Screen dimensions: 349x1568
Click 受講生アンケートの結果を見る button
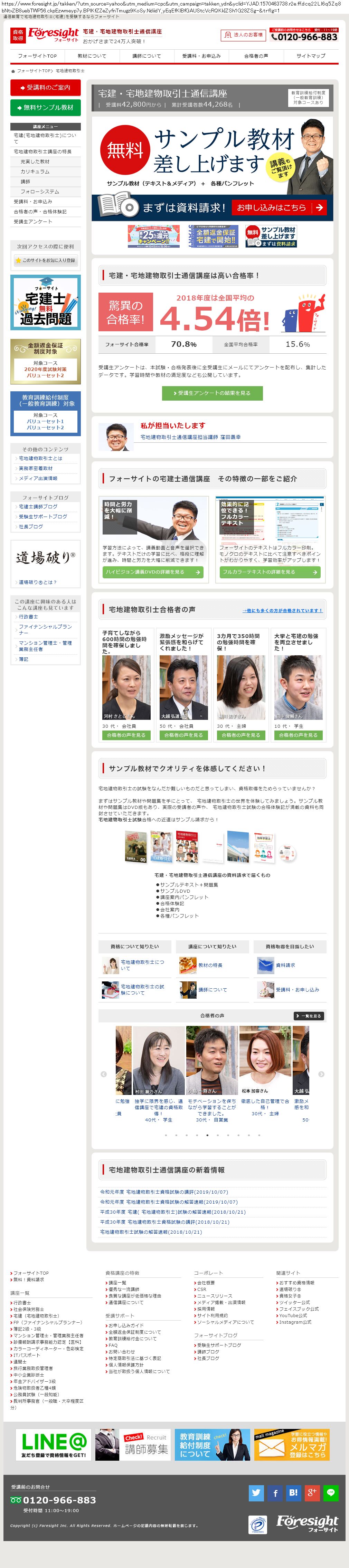(212, 393)
